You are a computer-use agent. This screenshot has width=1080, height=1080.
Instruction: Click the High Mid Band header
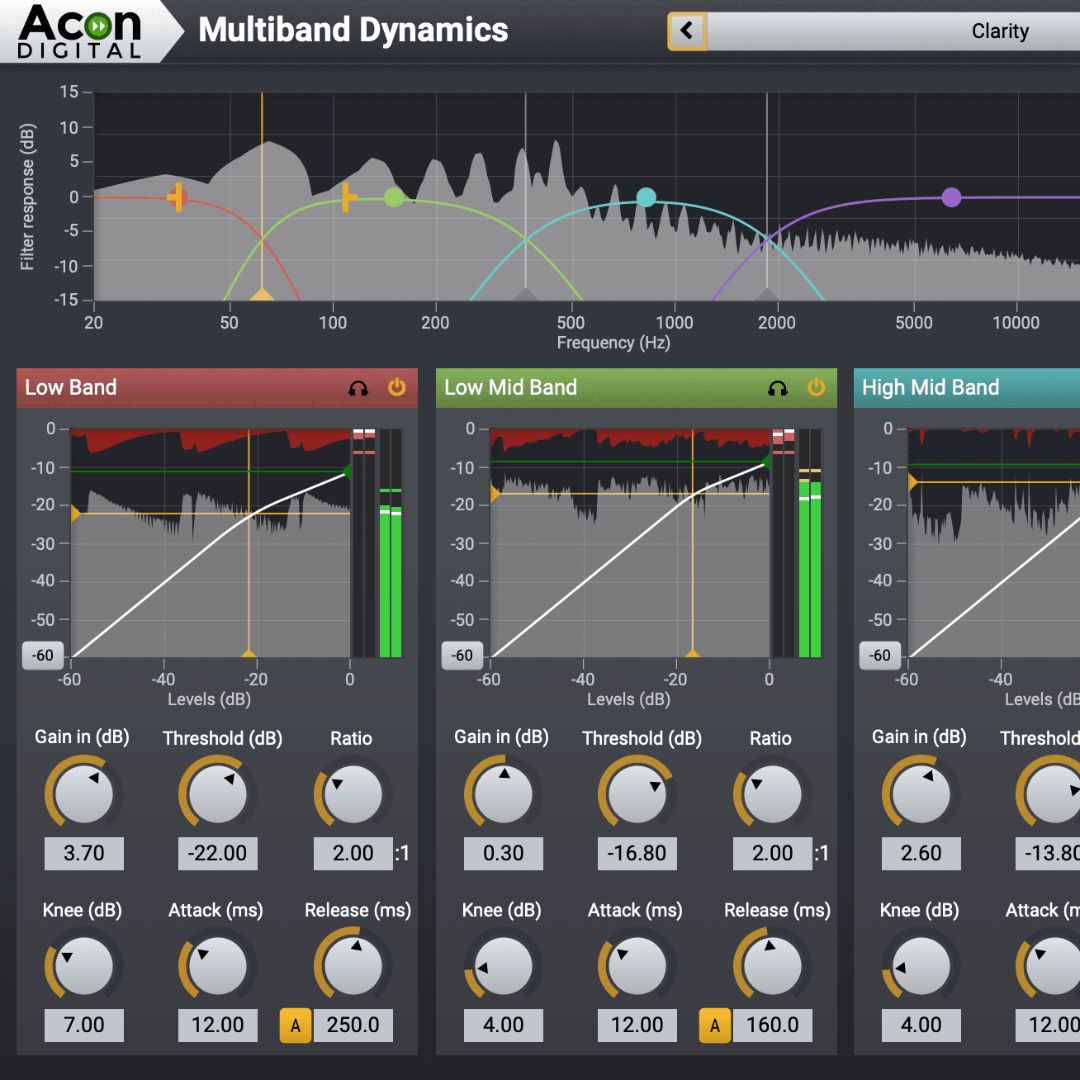(x=967, y=388)
